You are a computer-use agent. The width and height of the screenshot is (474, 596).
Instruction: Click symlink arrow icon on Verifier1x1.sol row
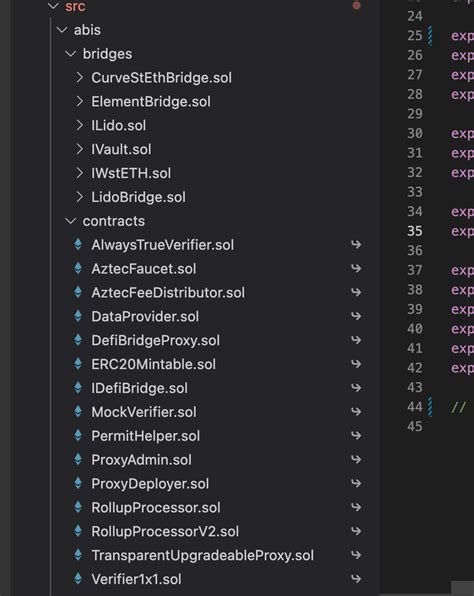pyautogui.click(x=356, y=579)
